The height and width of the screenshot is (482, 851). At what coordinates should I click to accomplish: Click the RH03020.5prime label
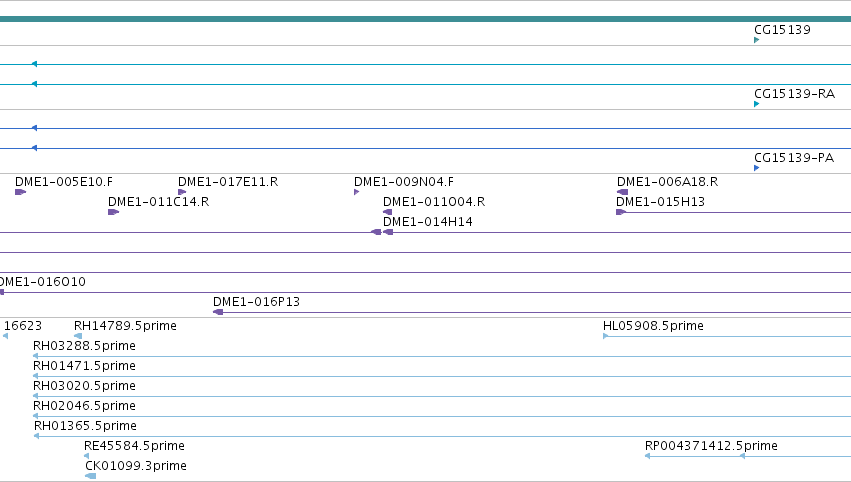(84, 386)
